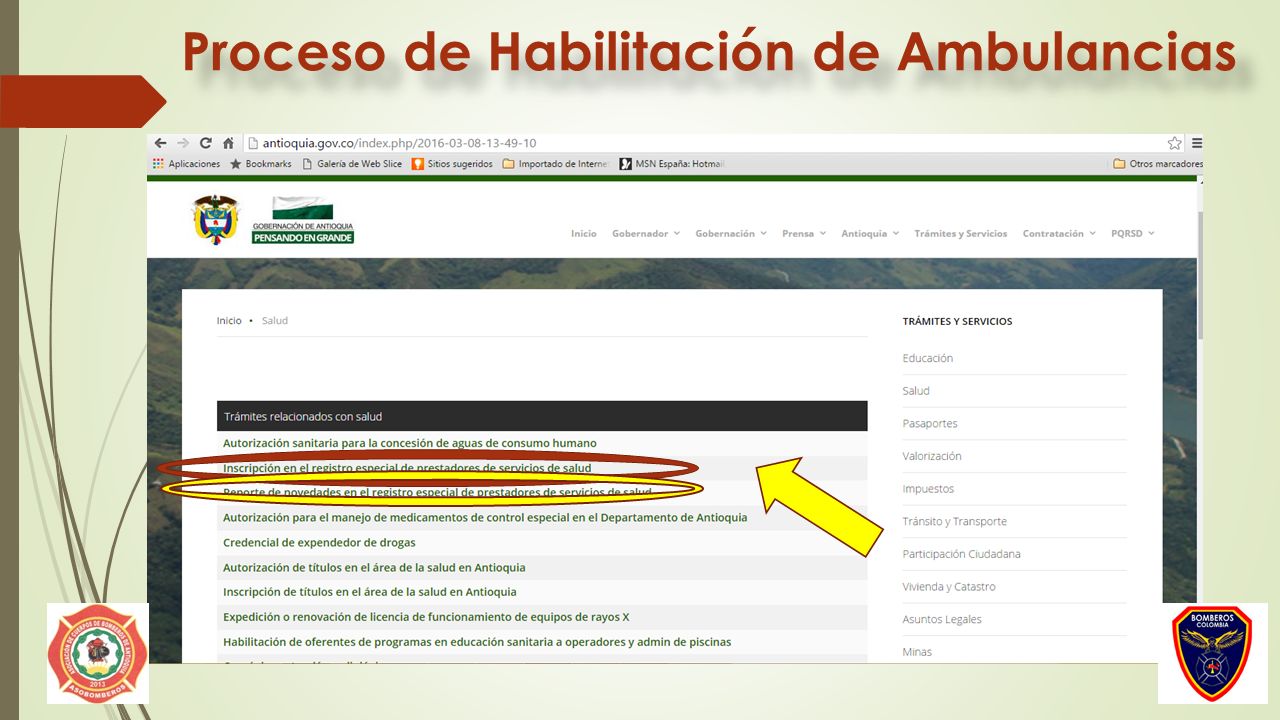
Task: Select Tránsito y Transporte in the sidebar
Action: click(954, 521)
